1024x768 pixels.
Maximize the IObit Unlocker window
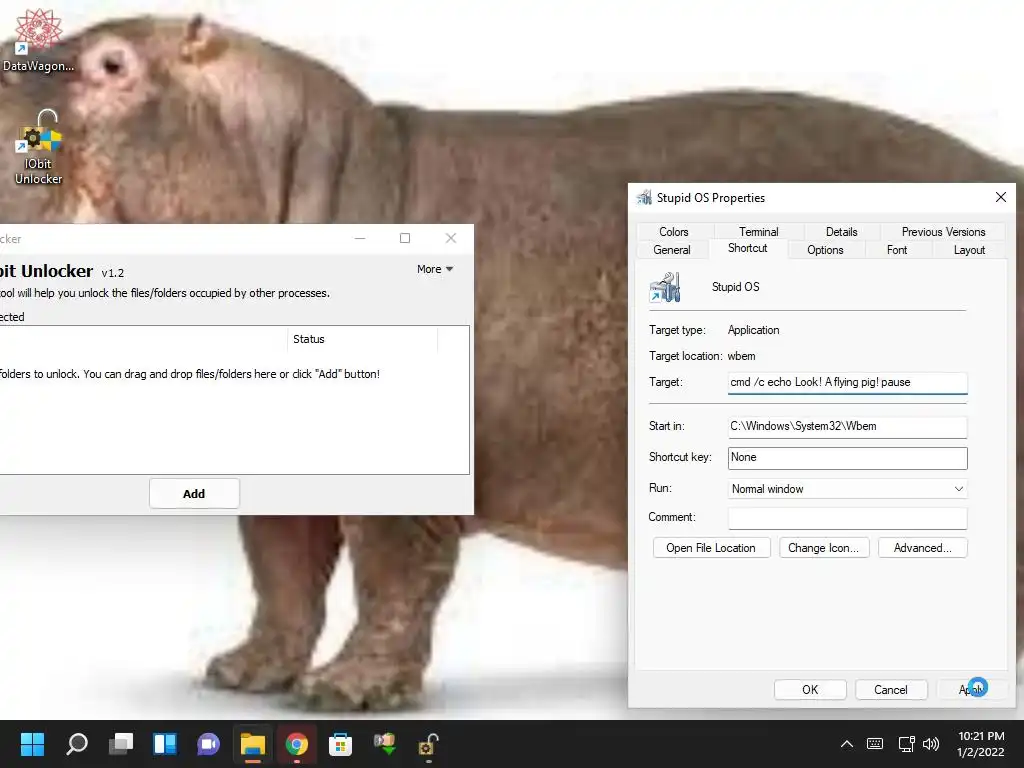[405, 238]
